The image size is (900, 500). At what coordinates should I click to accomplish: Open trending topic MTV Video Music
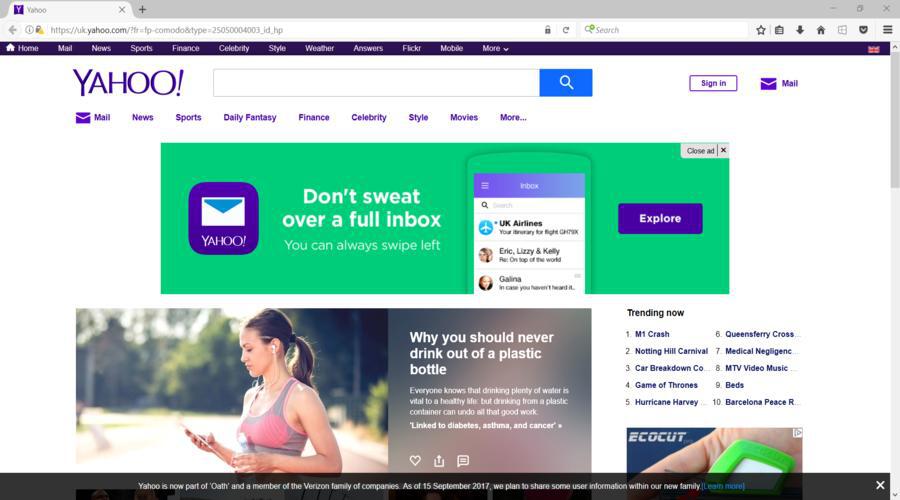coord(756,368)
